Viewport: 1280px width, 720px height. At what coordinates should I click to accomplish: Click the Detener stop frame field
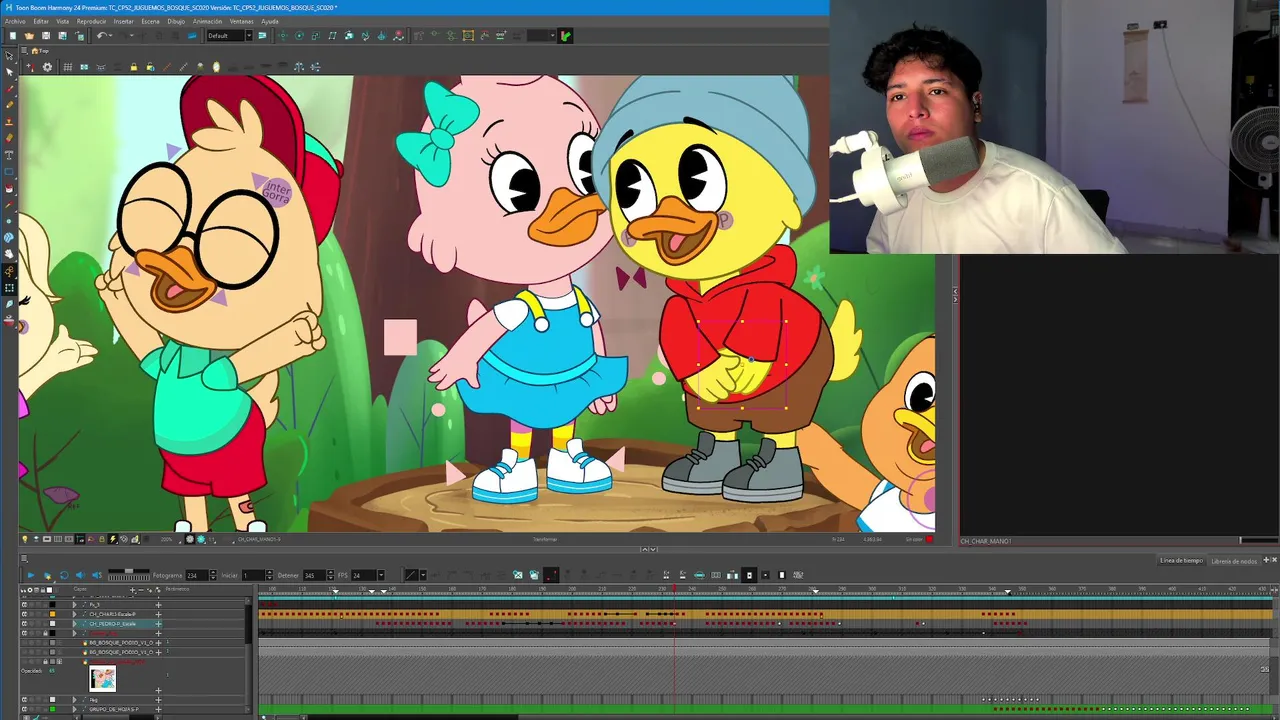314,575
